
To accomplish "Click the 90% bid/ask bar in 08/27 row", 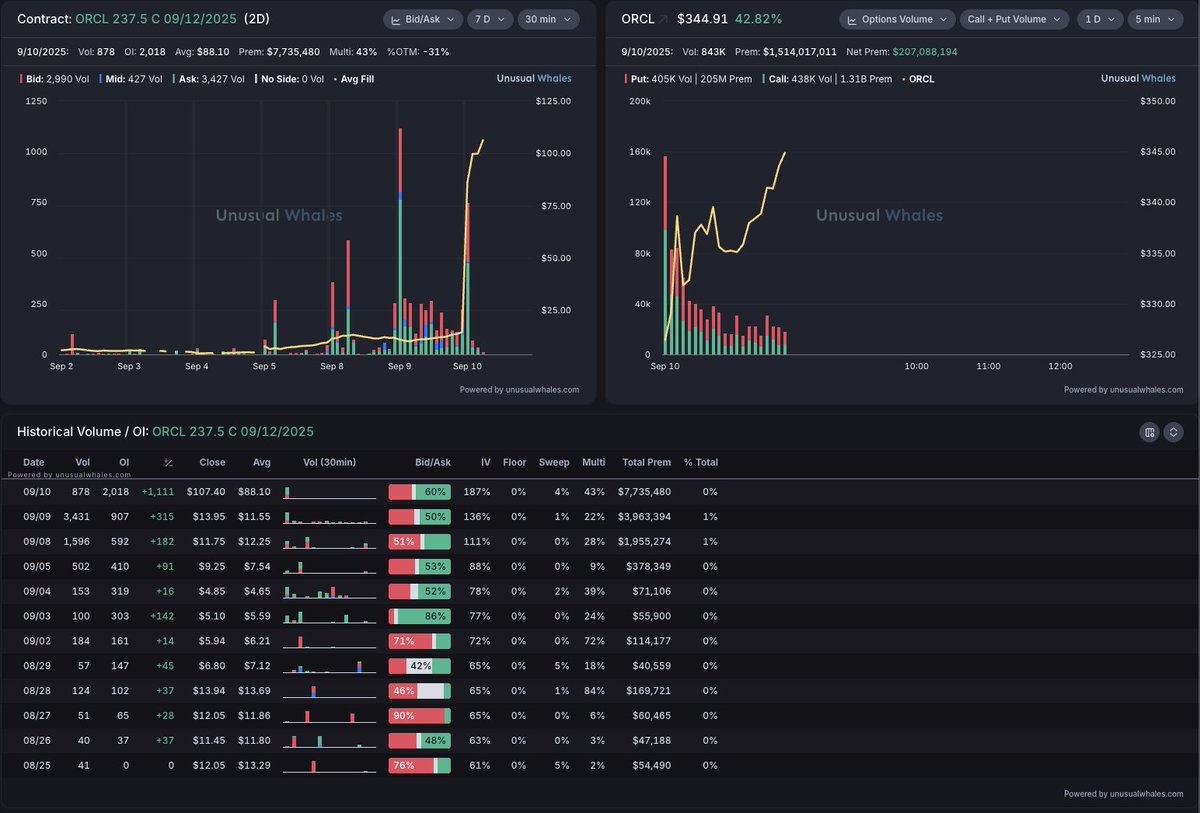I will click(x=420, y=716).
